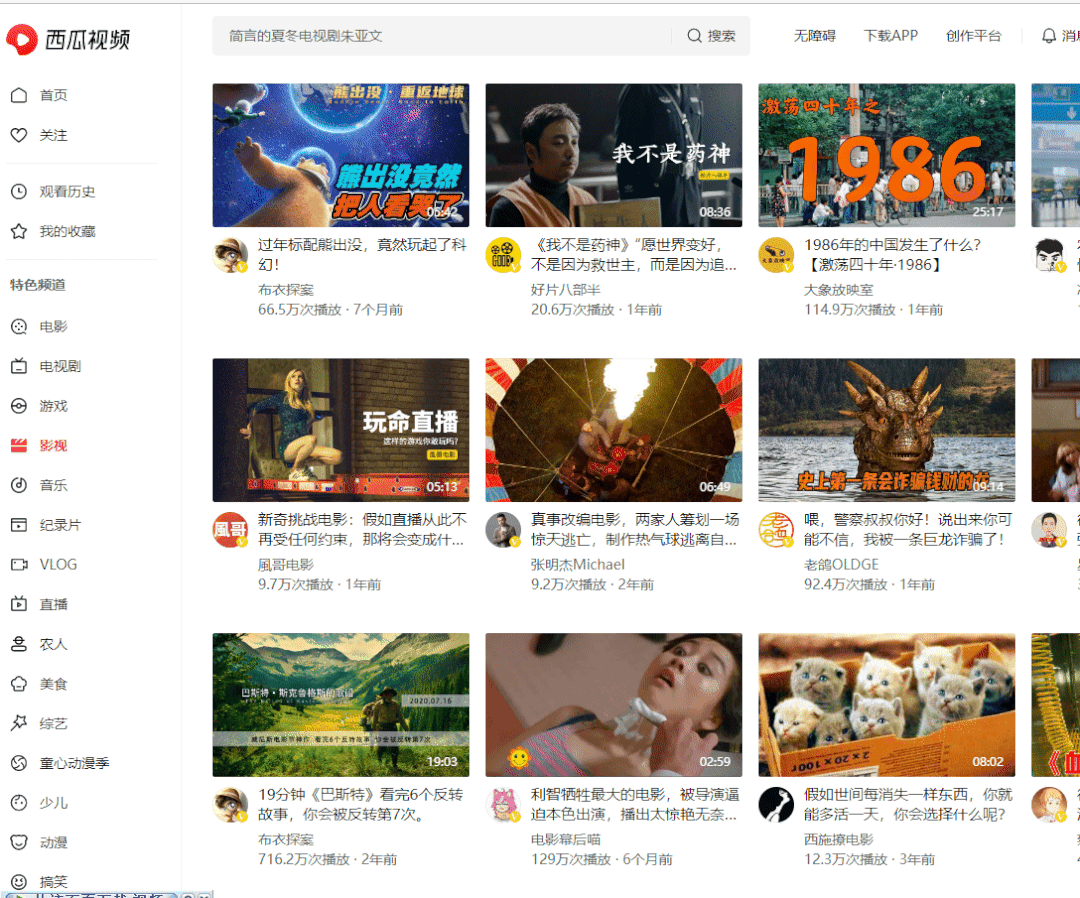Screen dimensions: 1080x898
Task: Open the 布衣探案 name under 熊出没
Action: click(286, 290)
